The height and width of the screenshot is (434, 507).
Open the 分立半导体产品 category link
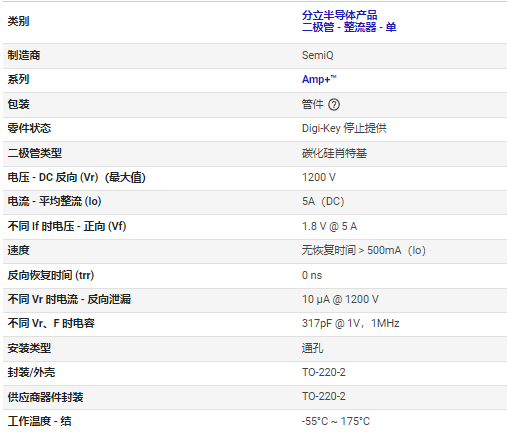(x=339, y=15)
